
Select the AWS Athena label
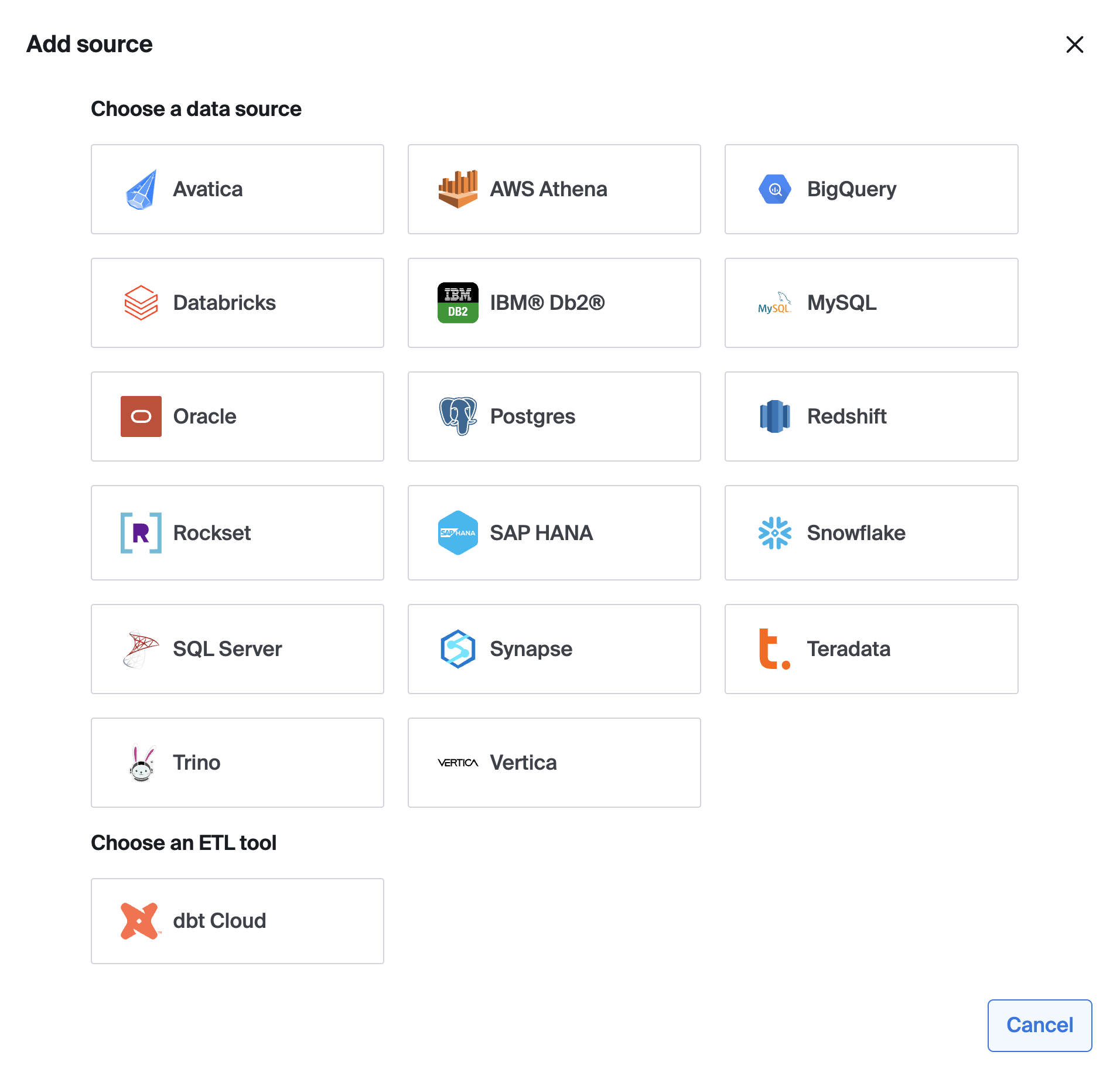click(x=548, y=189)
